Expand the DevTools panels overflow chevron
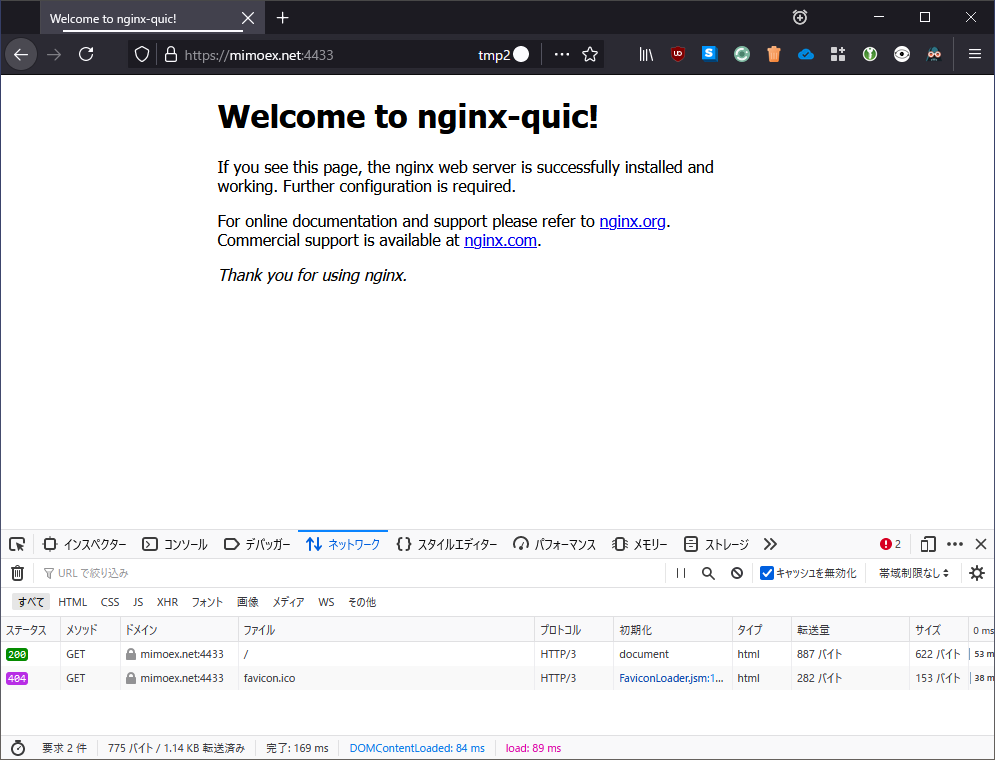 click(770, 543)
